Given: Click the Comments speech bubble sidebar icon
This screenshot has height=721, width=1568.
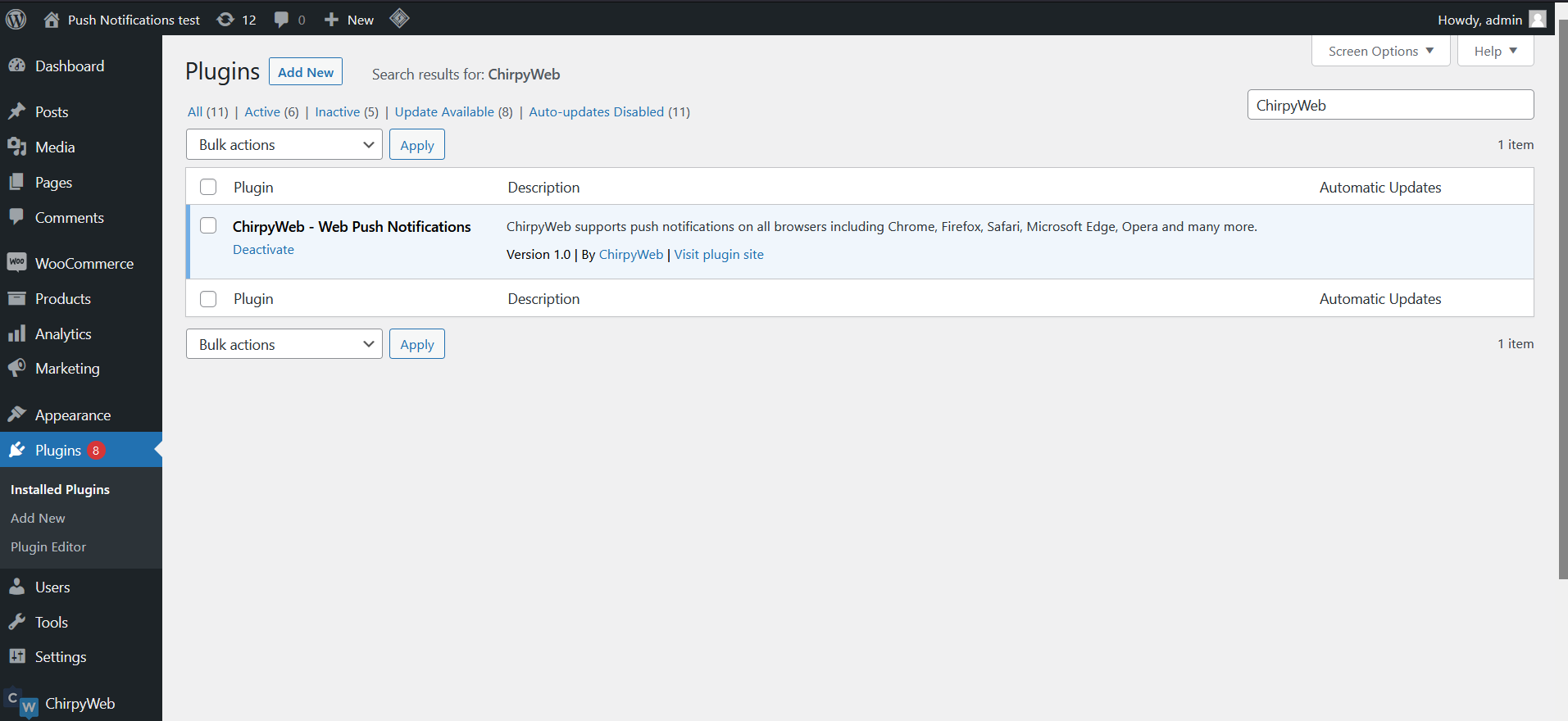Looking at the screenshot, I should [x=17, y=217].
